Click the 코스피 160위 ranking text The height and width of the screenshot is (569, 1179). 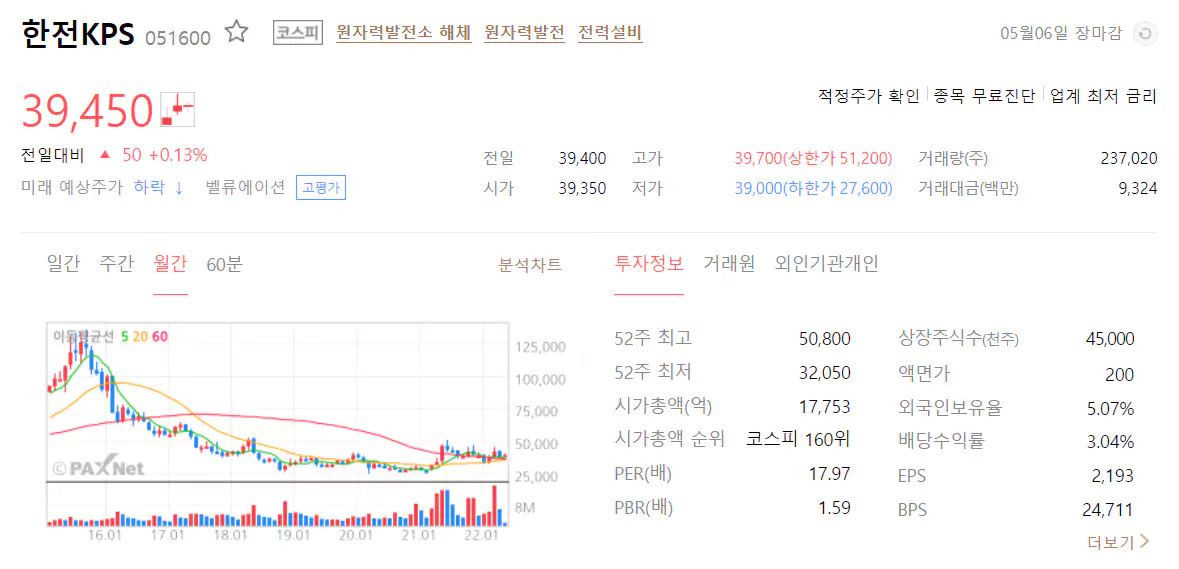[798, 440]
